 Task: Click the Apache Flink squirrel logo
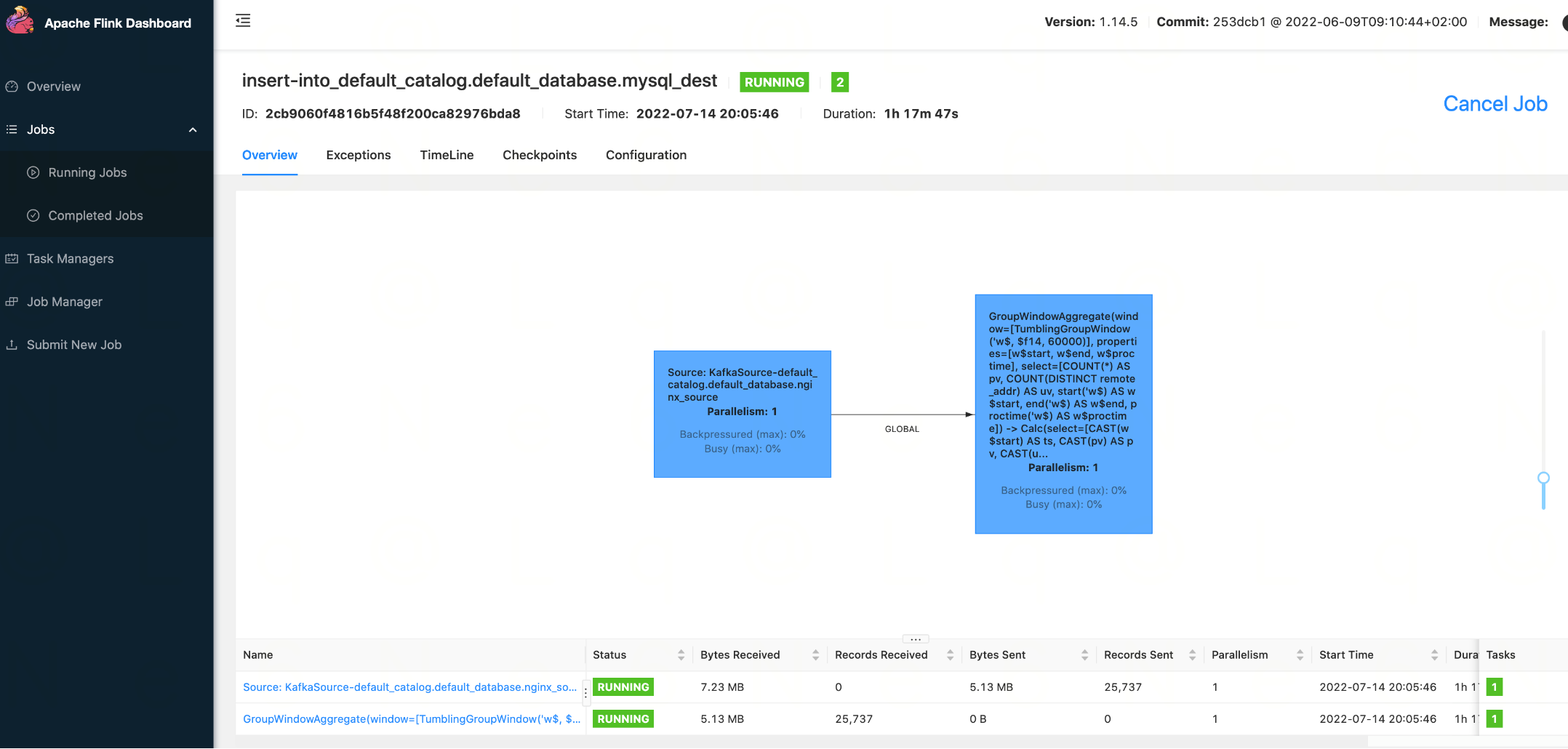coord(20,20)
